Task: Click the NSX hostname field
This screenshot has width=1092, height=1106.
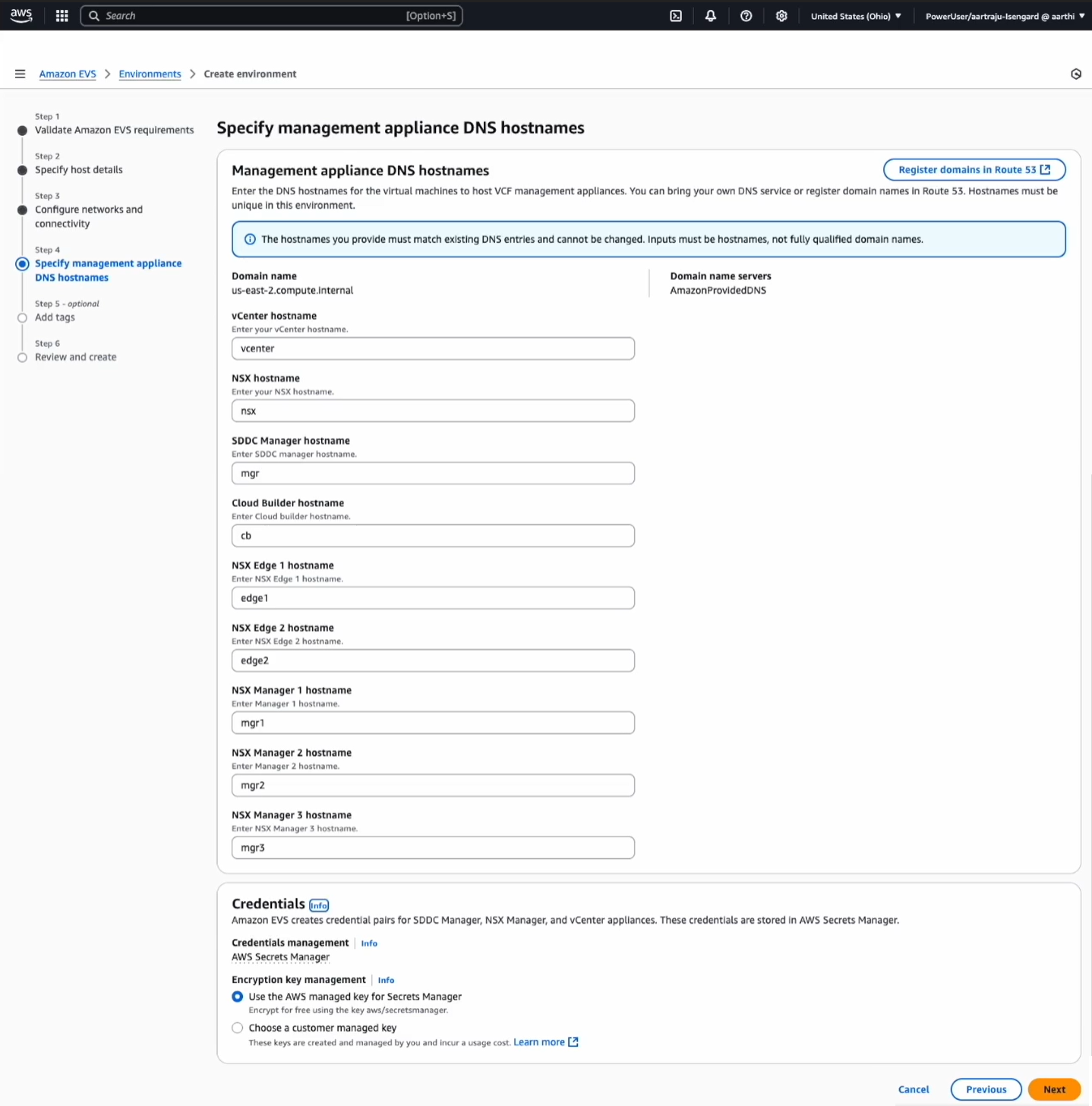Action: click(x=433, y=411)
